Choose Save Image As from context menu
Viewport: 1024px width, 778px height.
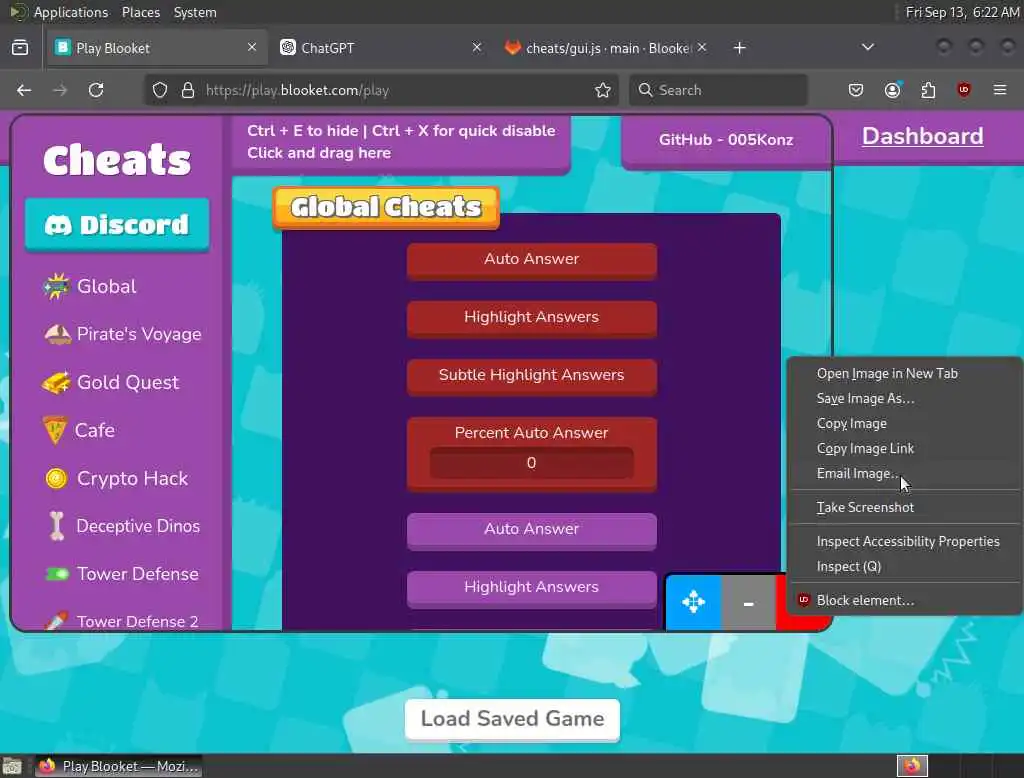pyautogui.click(x=904, y=398)
